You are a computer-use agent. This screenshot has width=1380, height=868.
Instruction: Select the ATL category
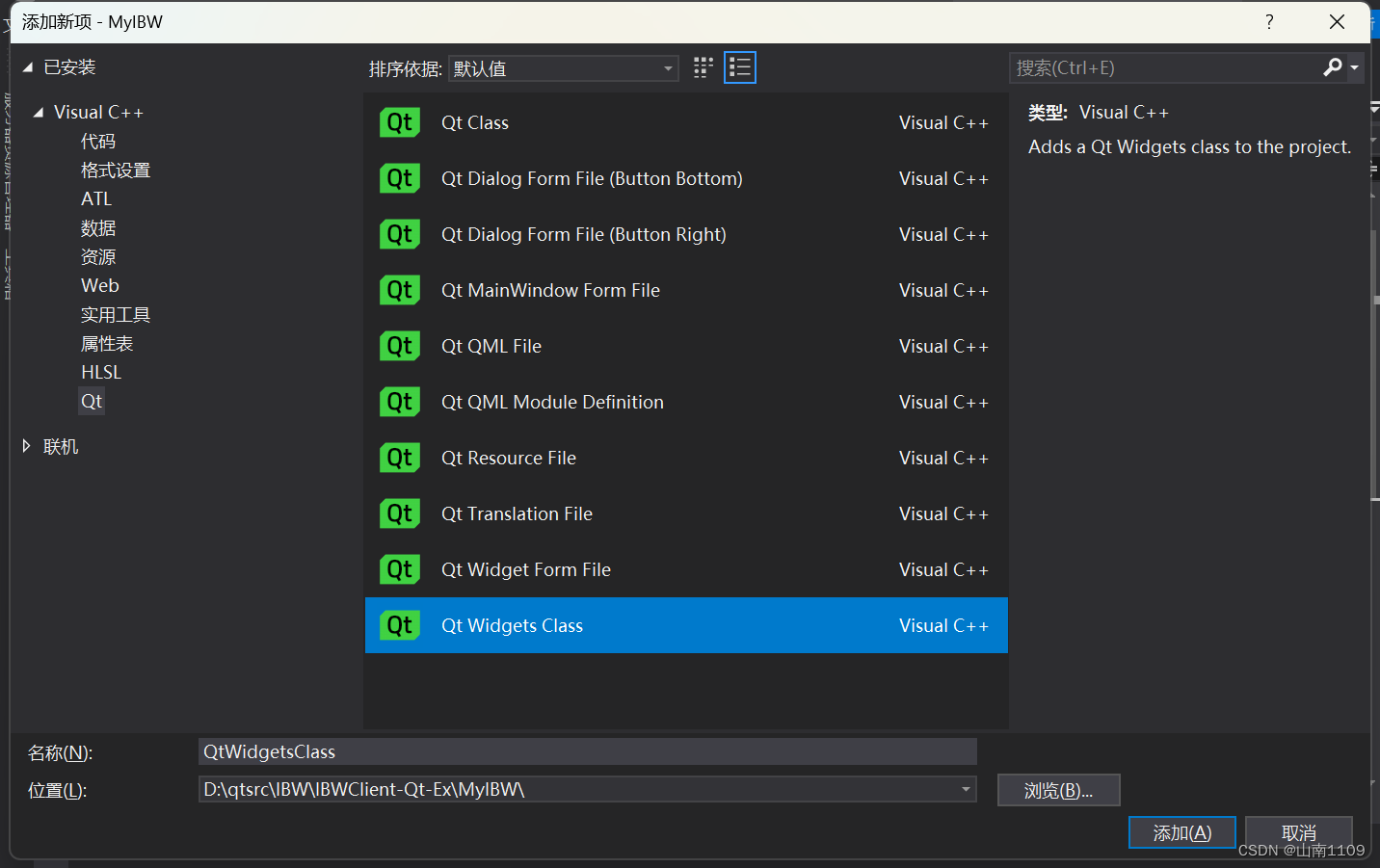click(x=96, y=199)
